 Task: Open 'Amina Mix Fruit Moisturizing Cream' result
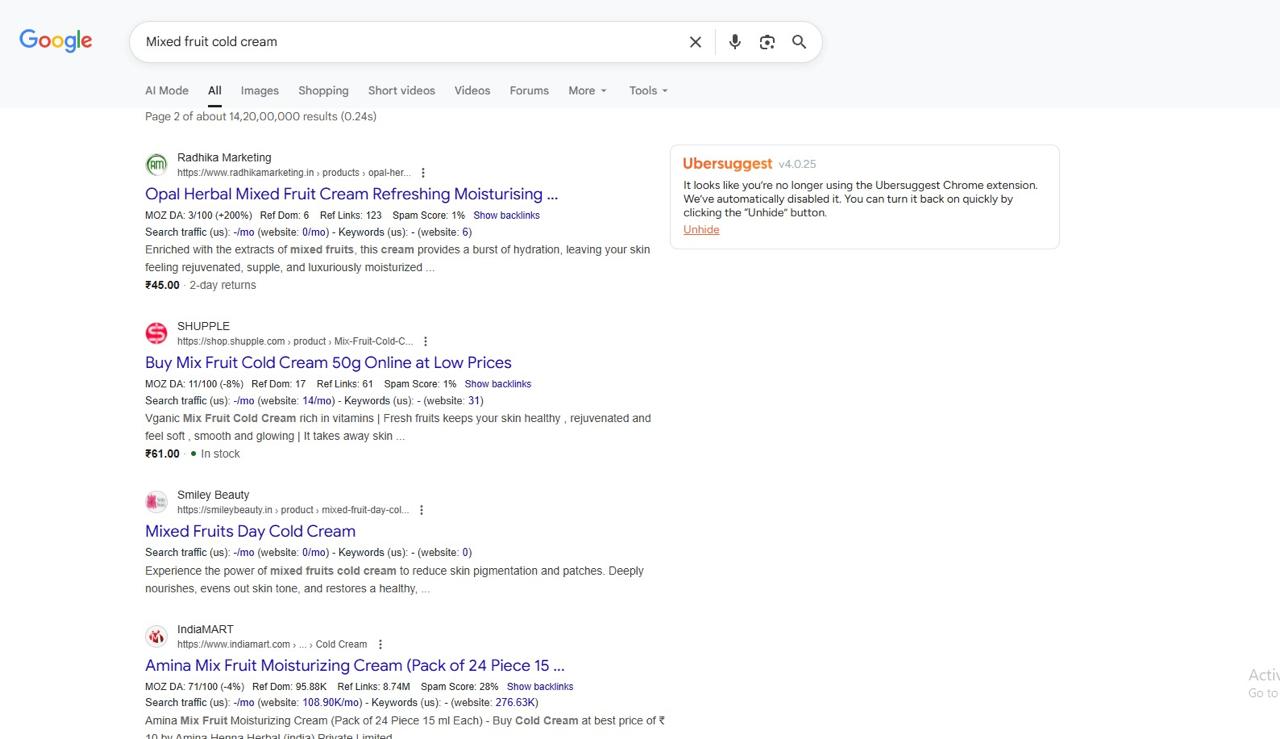(x=355, y=665)
